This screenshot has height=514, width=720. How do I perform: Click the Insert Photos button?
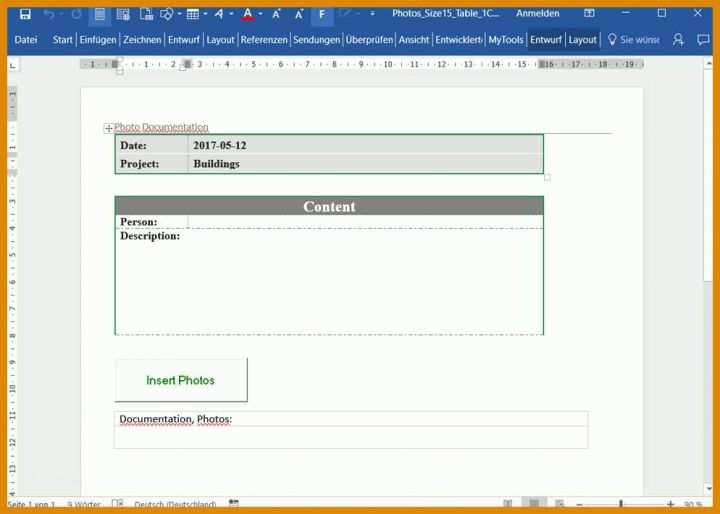click(x=181, y=380)
